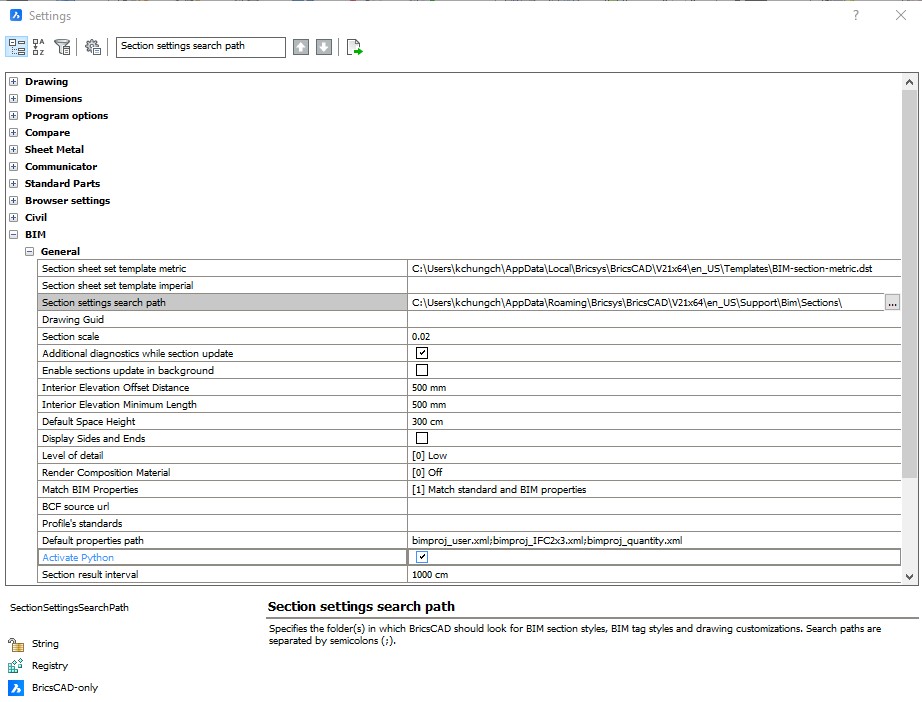Expand the Standard Parts category
The image size is (922, 702).
[x=14, y=184]
